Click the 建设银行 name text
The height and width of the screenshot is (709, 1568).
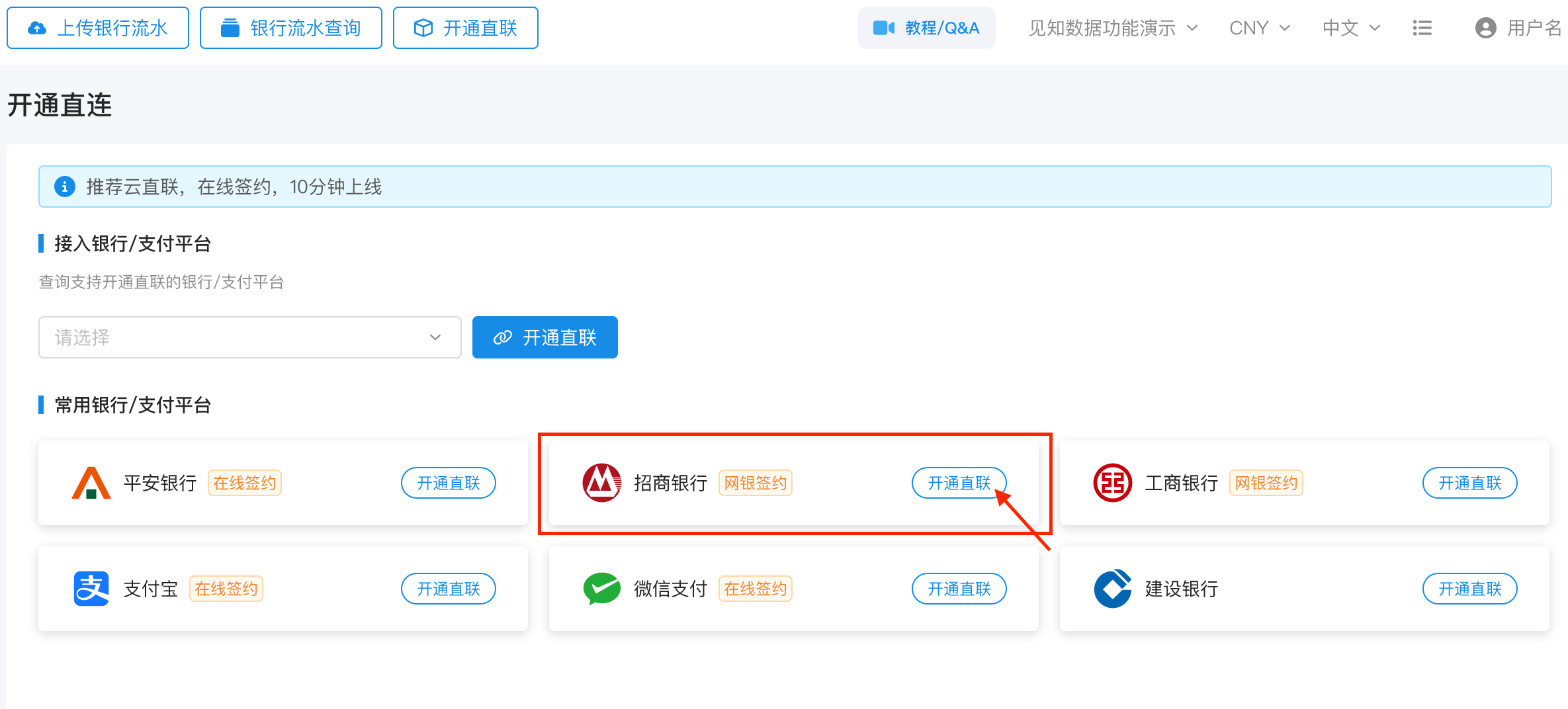click(1182, 589)
